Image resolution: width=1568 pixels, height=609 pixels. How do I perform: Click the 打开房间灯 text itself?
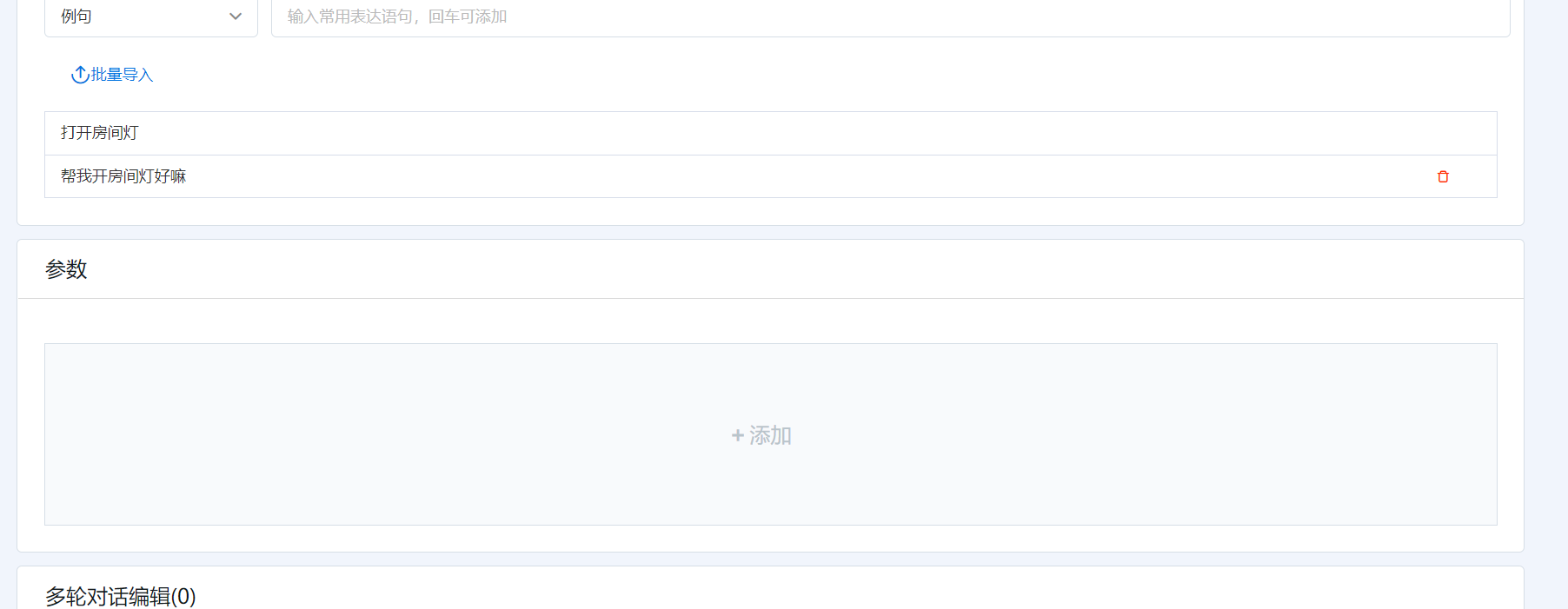[100, 133]
